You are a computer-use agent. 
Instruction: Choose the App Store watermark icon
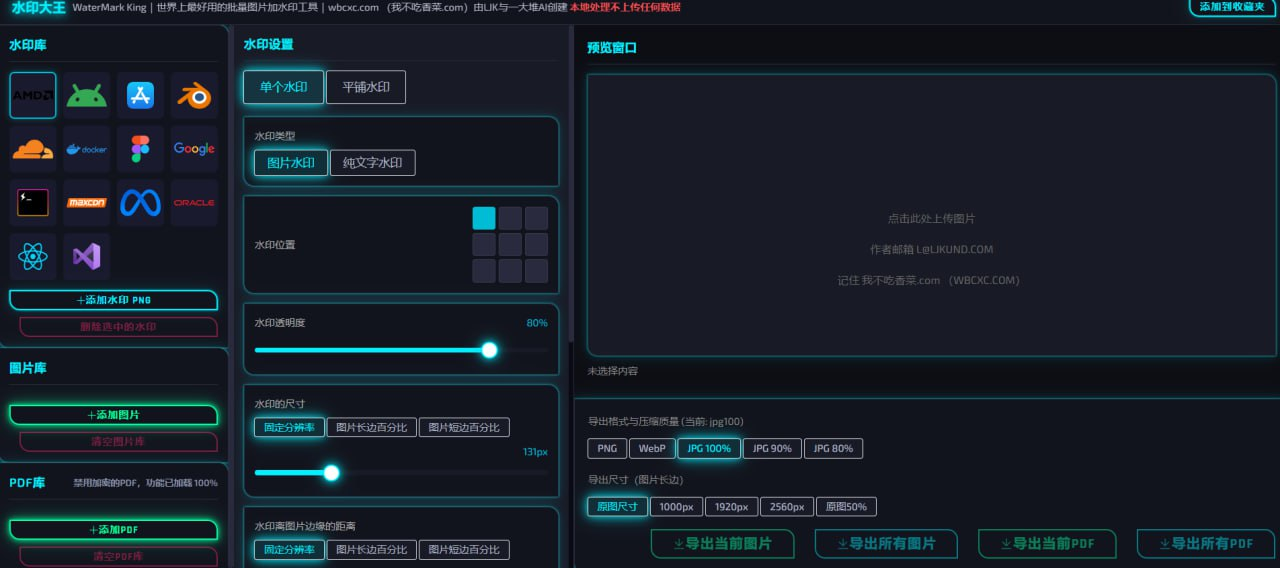click(140, 95)
